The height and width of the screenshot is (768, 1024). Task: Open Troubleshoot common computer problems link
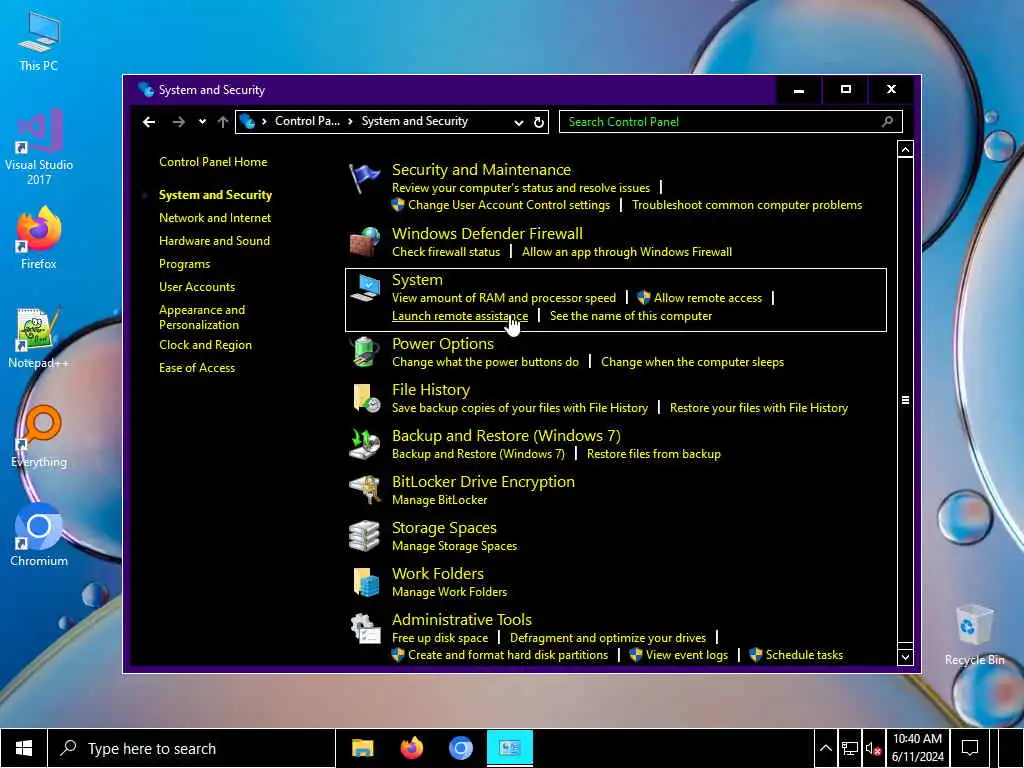[x=747, y=205]
